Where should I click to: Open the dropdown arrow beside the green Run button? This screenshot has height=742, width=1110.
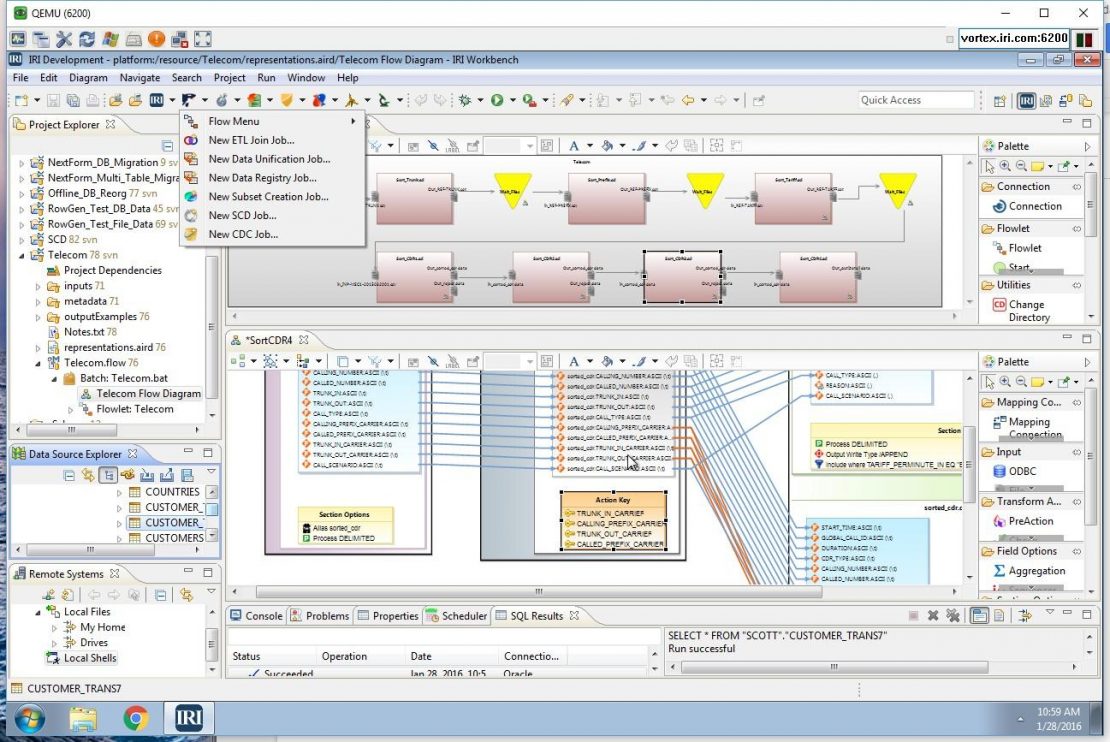(513, 101)
